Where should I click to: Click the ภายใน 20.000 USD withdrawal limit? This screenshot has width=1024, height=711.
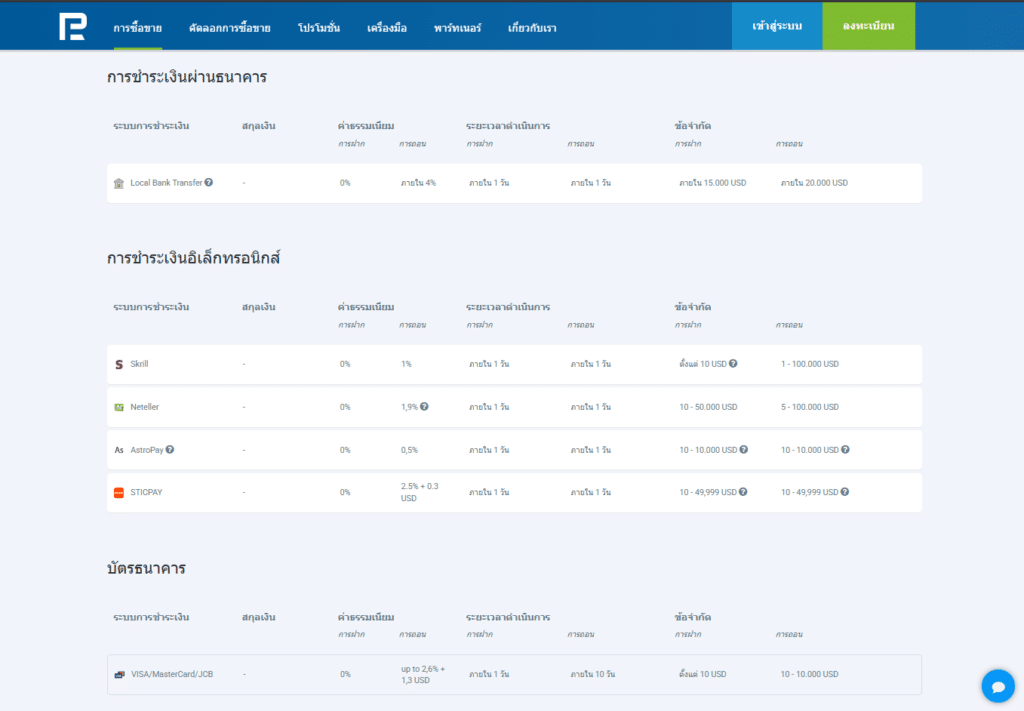[814, 183]
